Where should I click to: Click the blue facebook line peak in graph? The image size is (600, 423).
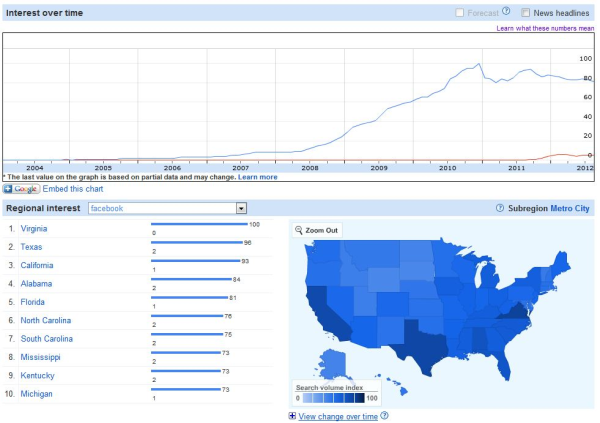[x=479, y=64]
